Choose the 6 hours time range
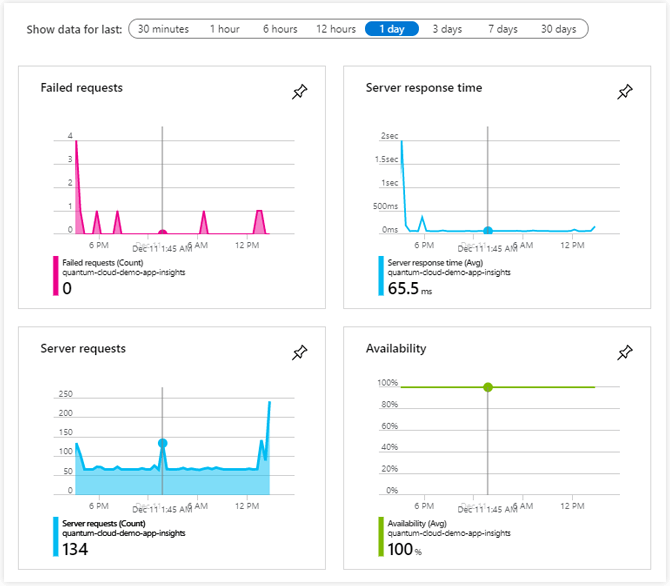 [280, 29]
